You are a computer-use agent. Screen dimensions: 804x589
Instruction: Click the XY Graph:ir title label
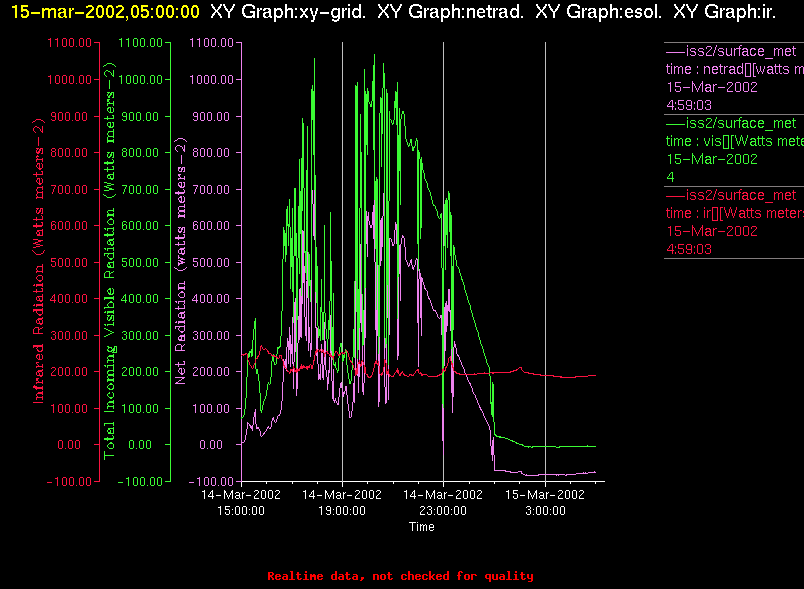[724, 12]
